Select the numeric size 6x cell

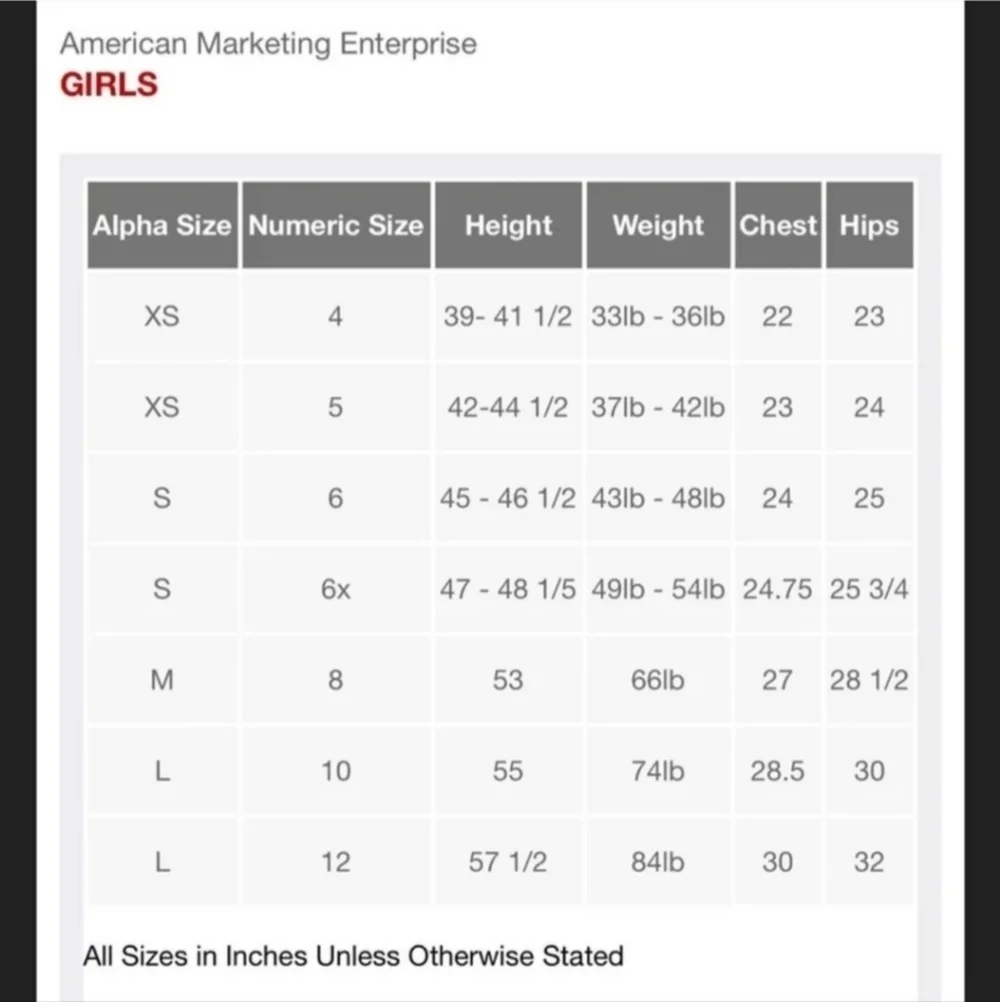[x=336, y=589]
